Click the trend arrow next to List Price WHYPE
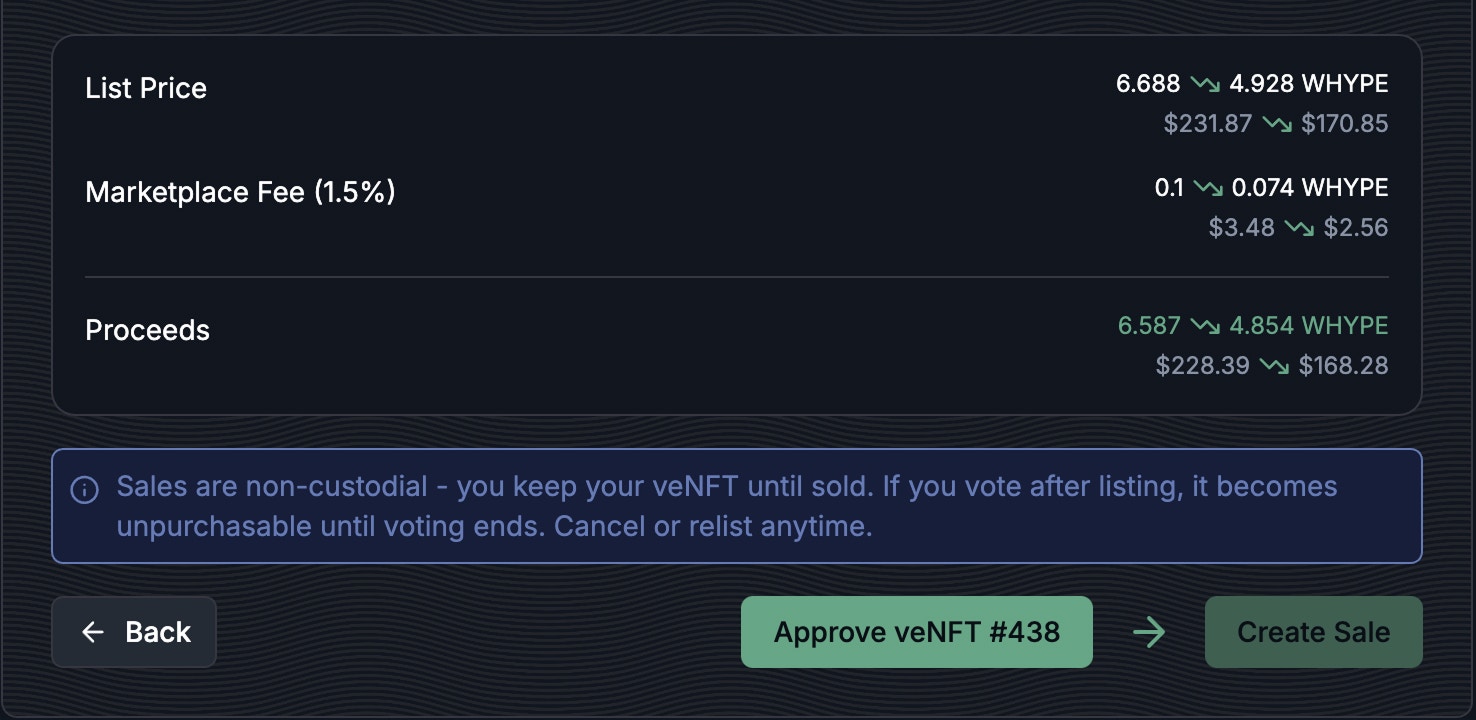This screenshot has width=1476, height=720. (x=1207, y=84)
